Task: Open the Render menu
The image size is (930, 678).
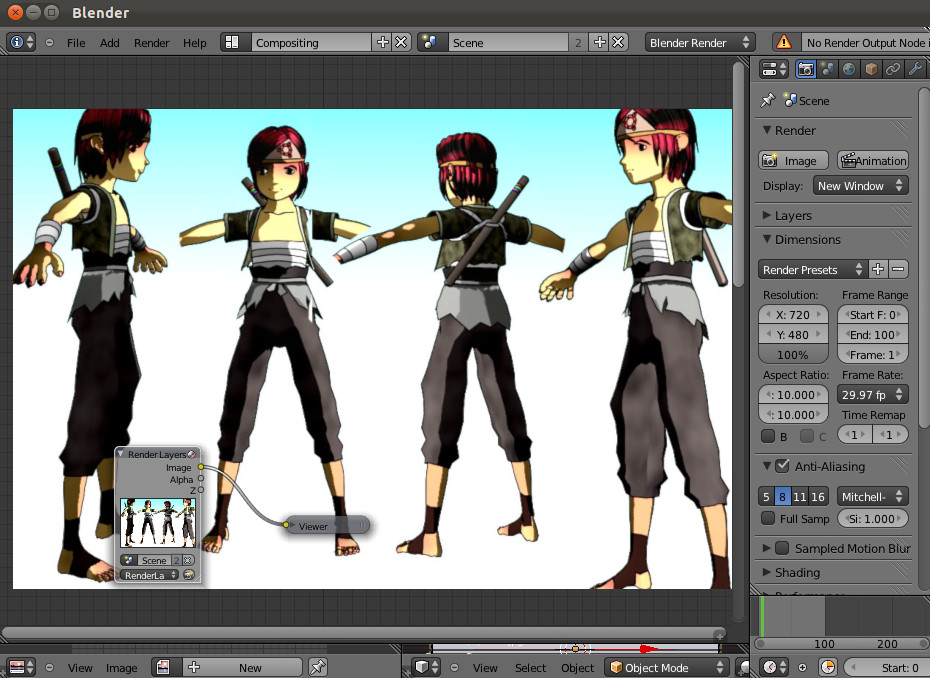Action: pos(151,43)
